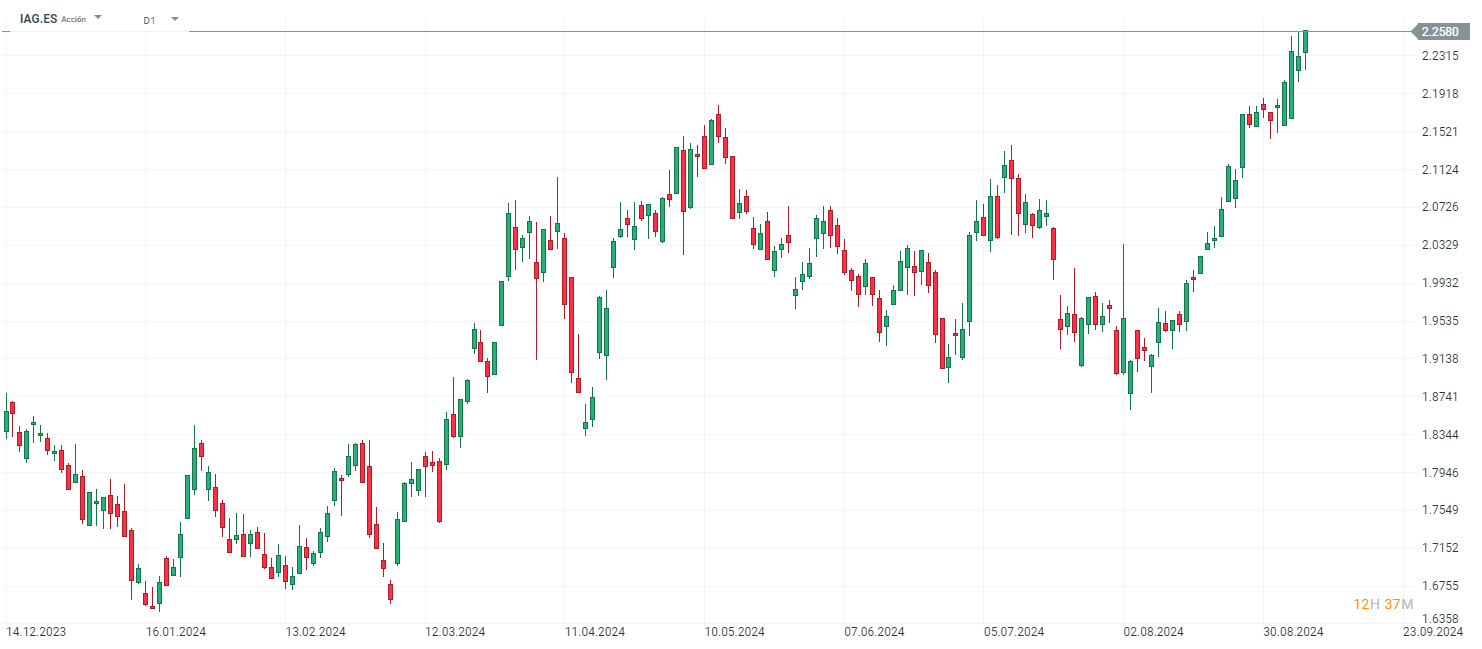Click the 2.1124 price scale label
The height and width of the screenshot is (649, 1482).
coord(1439,170)
